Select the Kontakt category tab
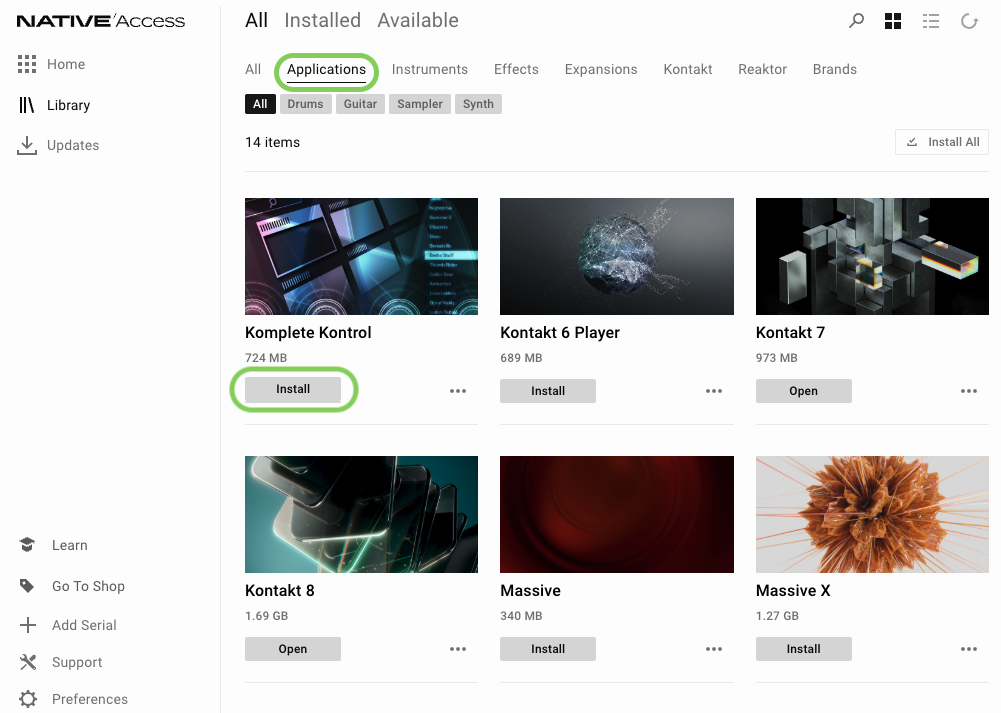This screenshot has height=713, width=1001. pyautogui.click(x=688, y=69)
